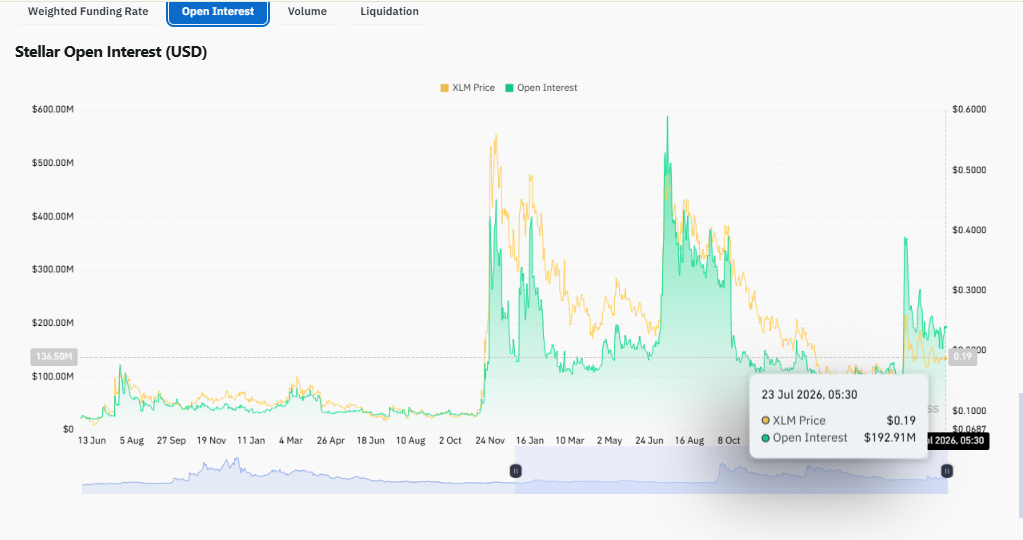Click the 11 Jan date label
The height and width of the screenshot is (540, 1023).
pyautogui.click(x=251, y=441)
